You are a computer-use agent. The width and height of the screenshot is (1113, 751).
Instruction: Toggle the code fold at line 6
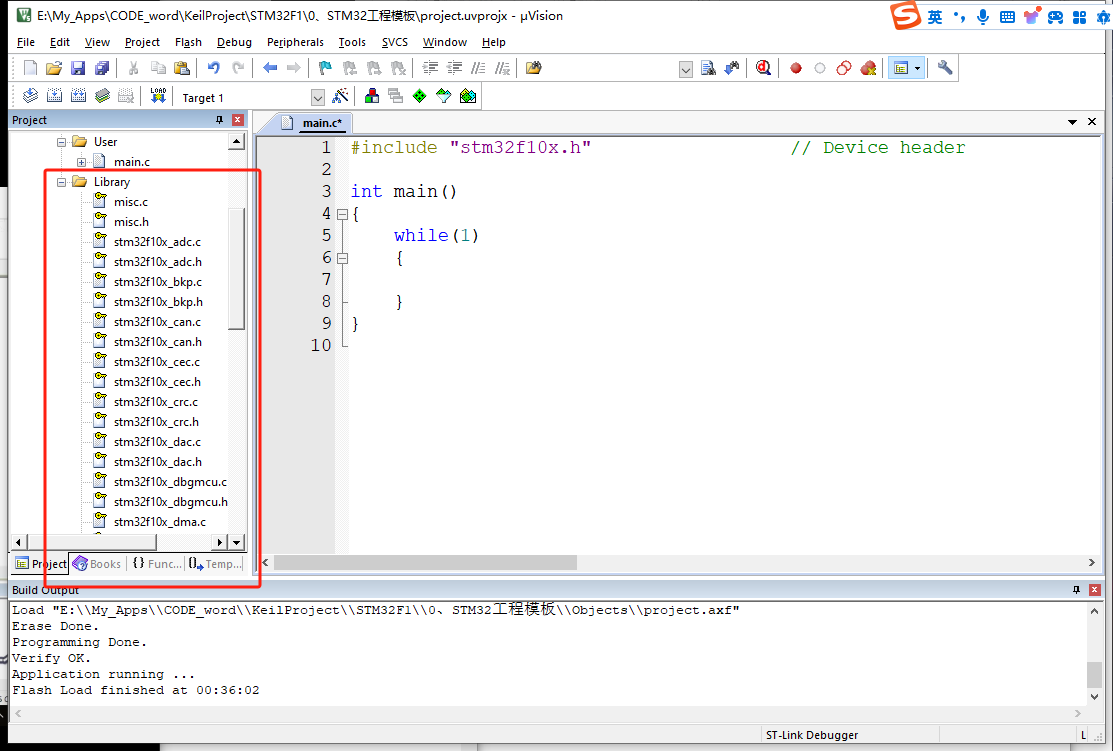click(x=342, y=258)
